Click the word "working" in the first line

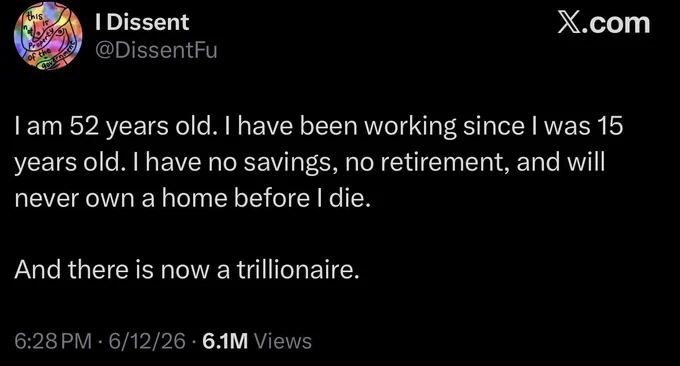tap(410, 127)
